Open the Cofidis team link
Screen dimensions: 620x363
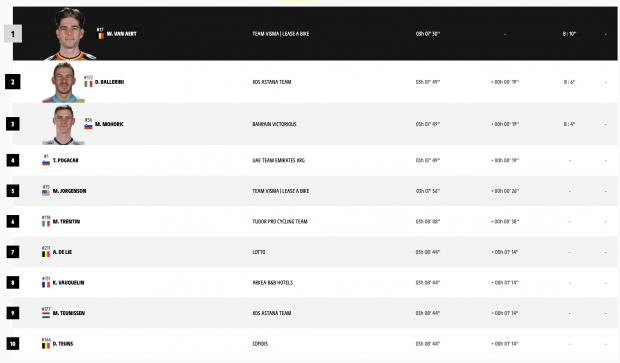coord(260,344)
